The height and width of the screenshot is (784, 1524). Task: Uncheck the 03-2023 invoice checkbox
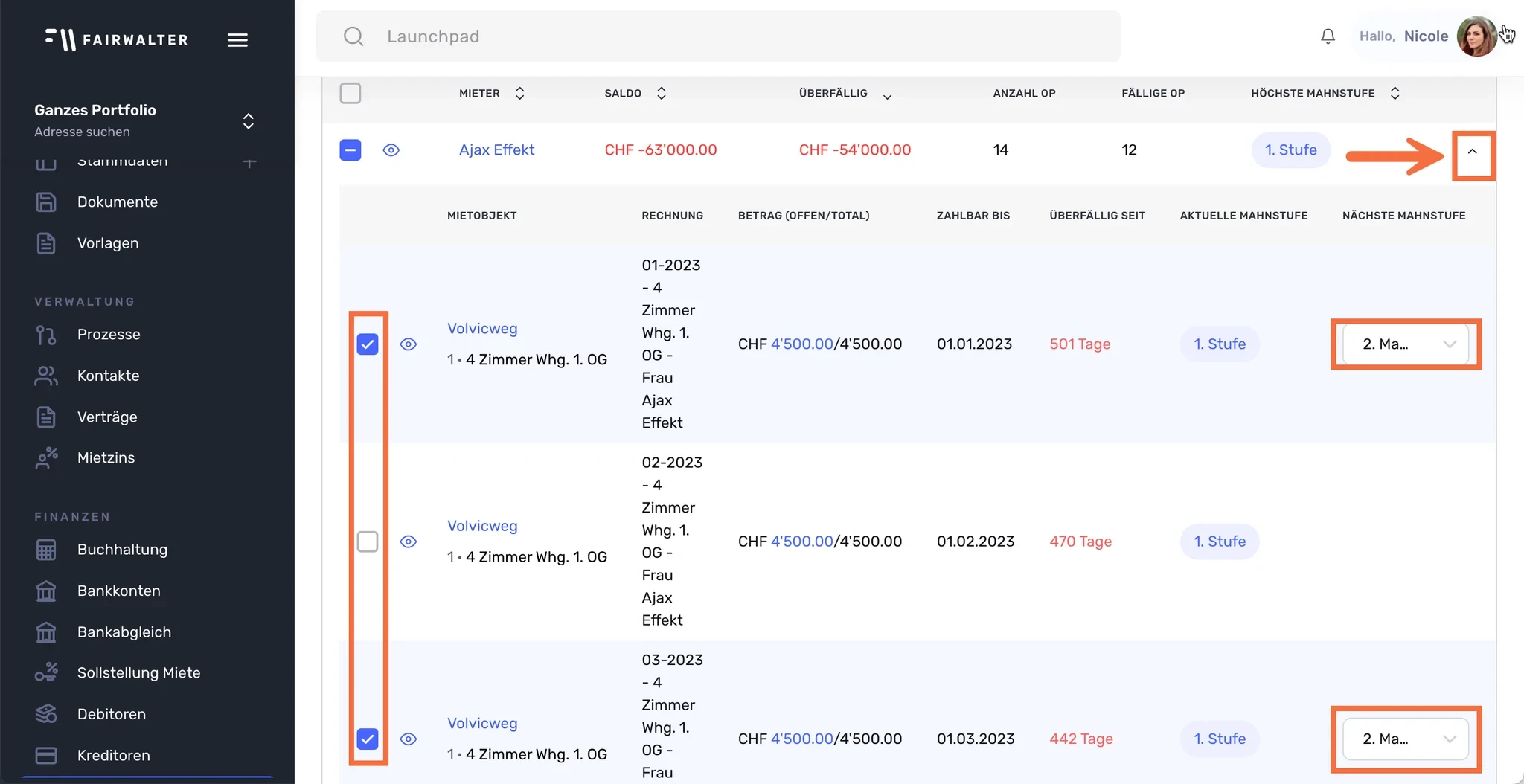tap(368, 739)
